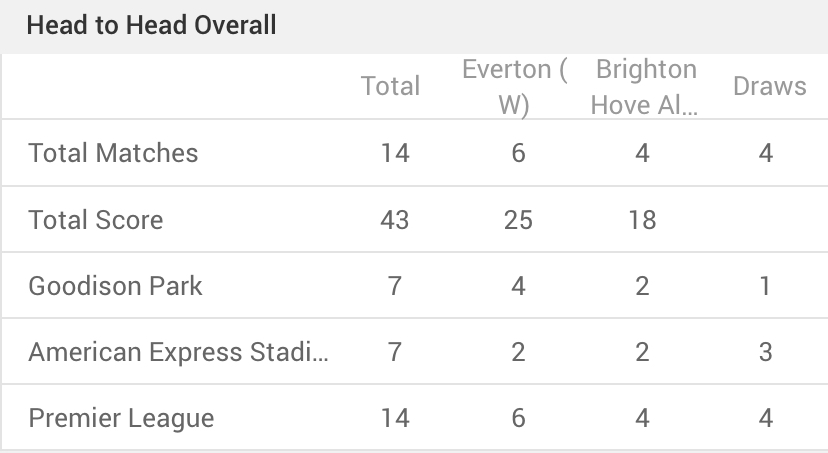Open the American Express Stadi... row
The height and width of the screenshot is (453, 828).
(415, 352)
